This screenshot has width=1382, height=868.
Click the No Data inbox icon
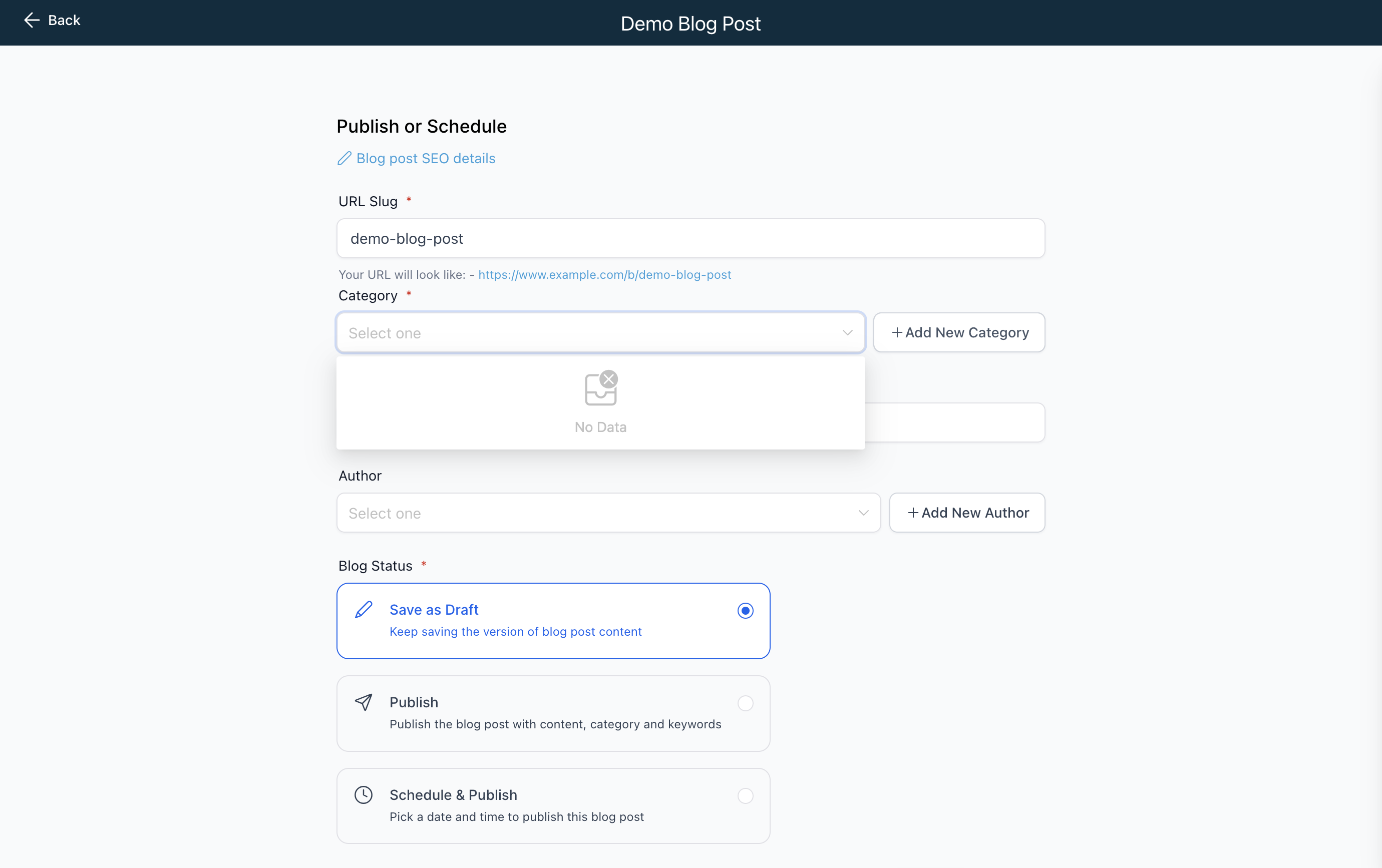coord(601,388)
